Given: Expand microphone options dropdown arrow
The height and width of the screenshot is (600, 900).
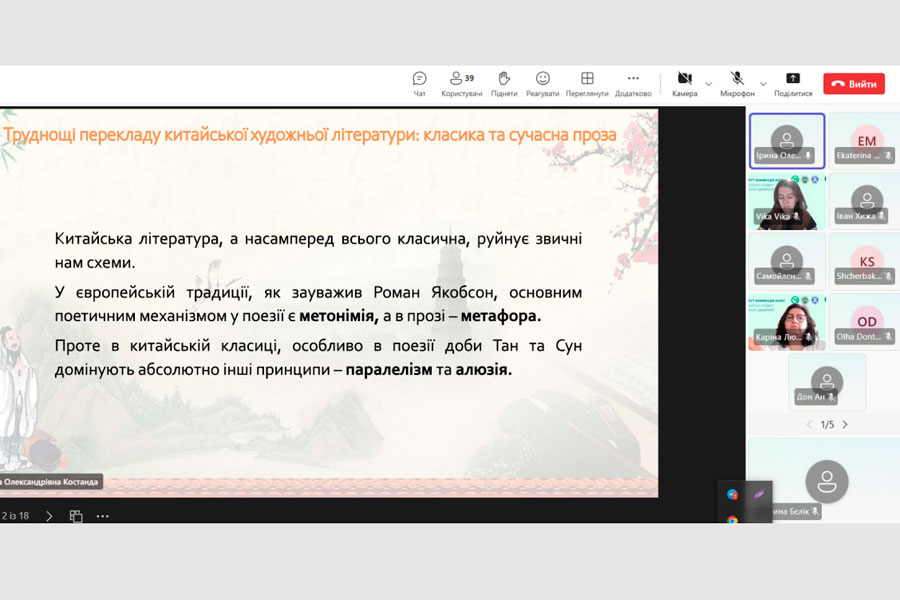Looking at the screenshot, I should coord(763,83).
